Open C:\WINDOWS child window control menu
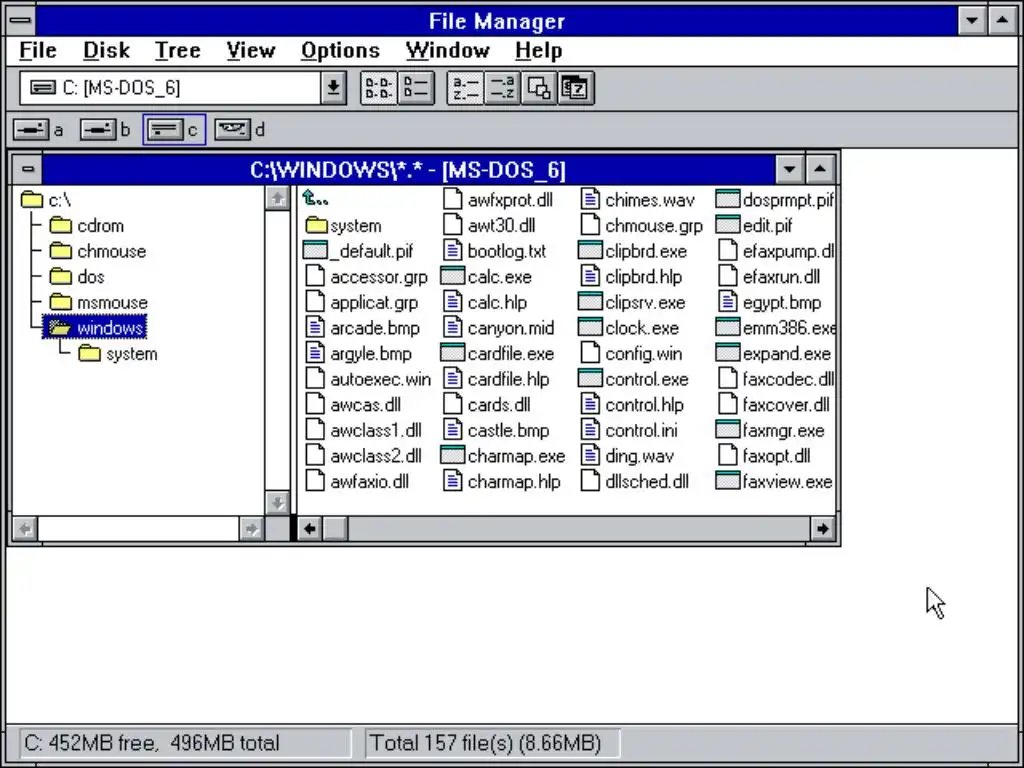Viewport: 1024px width, 768px height. tap(27, 170)
